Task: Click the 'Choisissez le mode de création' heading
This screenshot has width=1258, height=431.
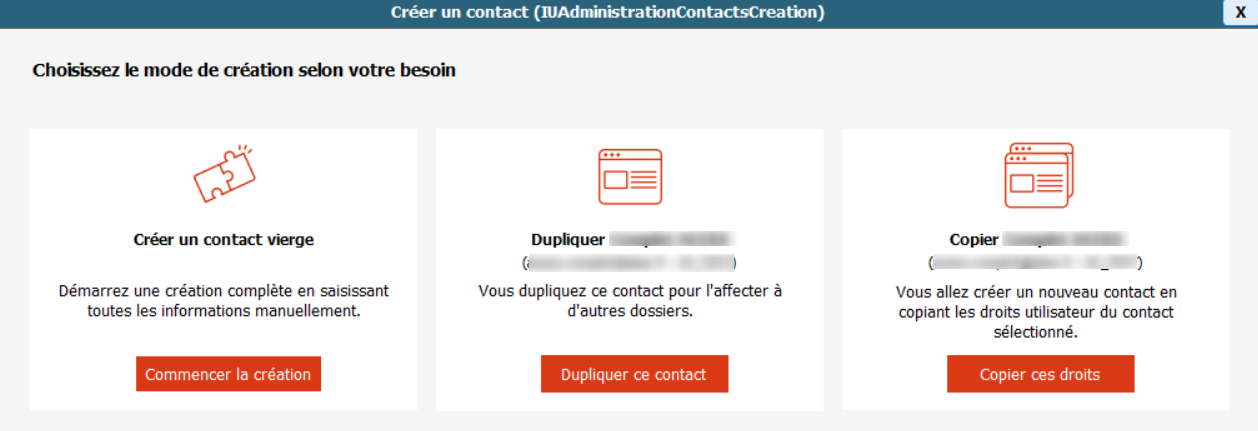Action: coord(244,71)
